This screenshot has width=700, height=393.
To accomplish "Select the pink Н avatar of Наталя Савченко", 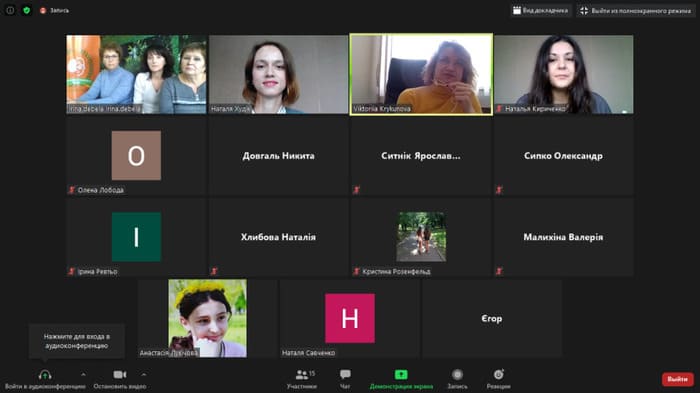I will coord(350,318).
